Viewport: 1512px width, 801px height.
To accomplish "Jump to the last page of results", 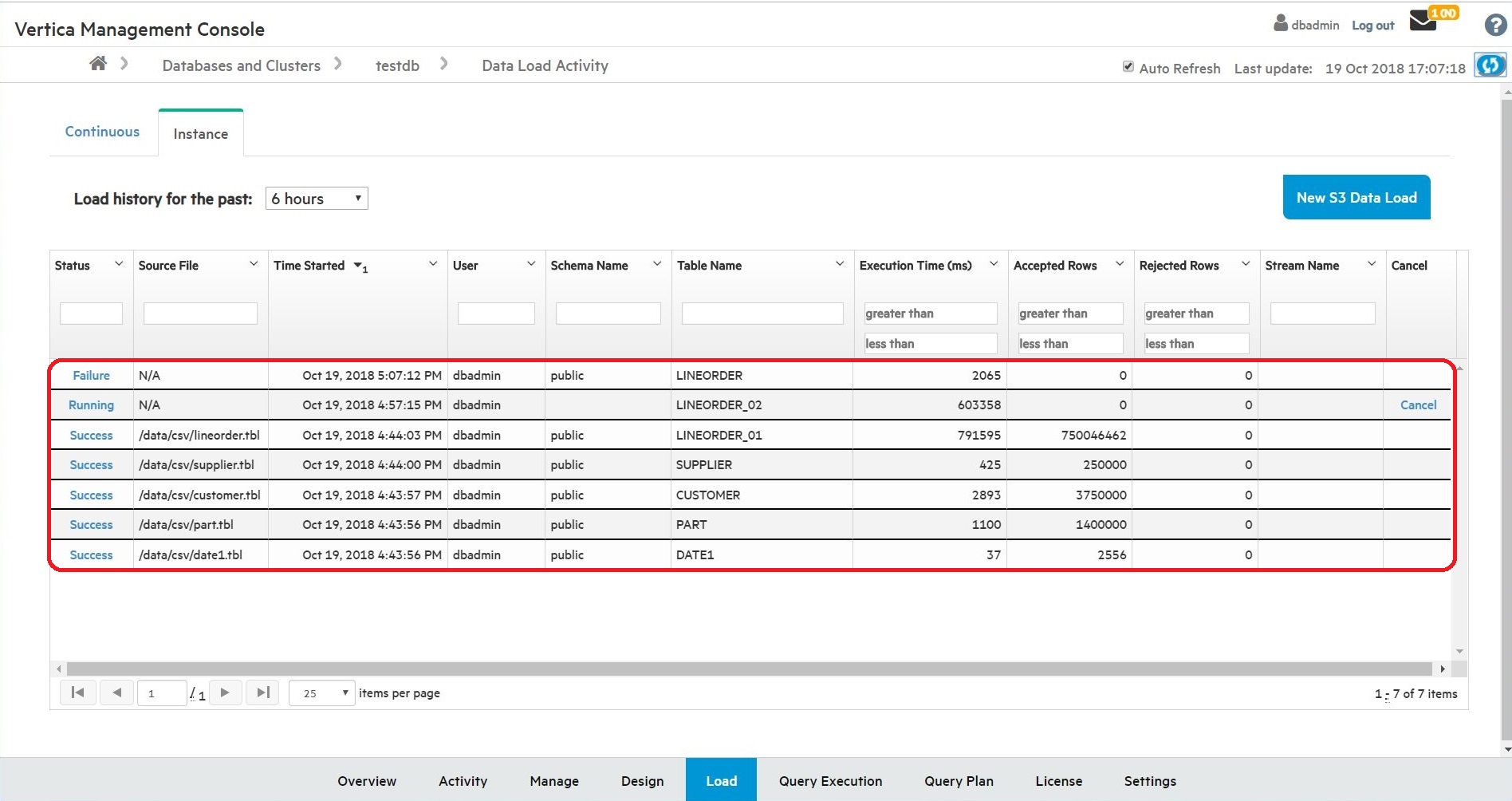I will (262, 692).
